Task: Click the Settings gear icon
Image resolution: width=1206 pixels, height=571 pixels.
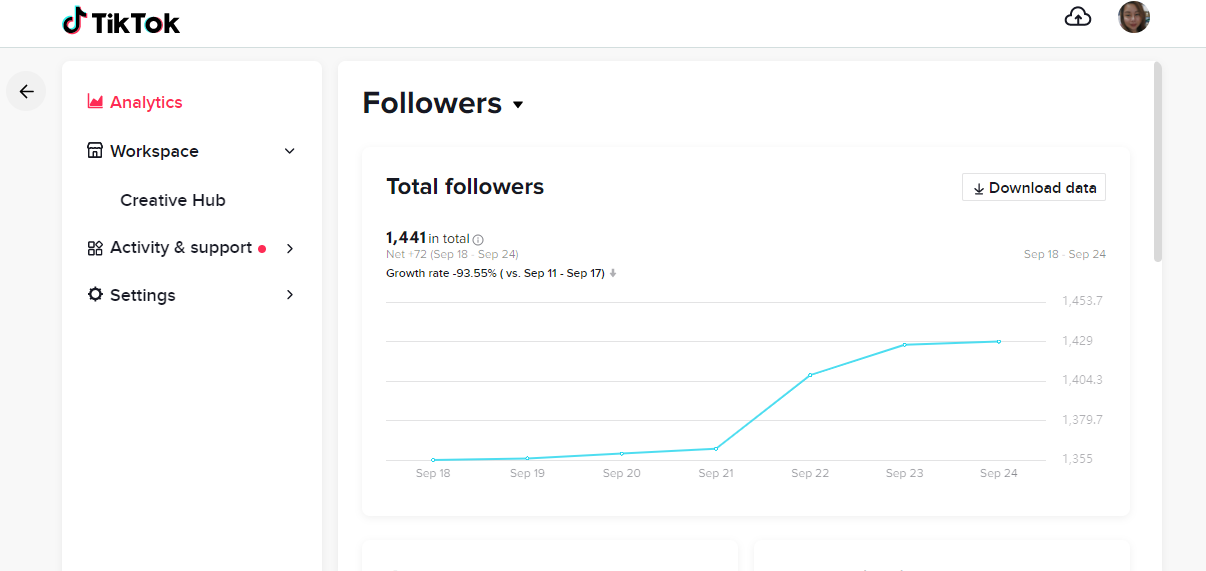Action: coord(95,295)
